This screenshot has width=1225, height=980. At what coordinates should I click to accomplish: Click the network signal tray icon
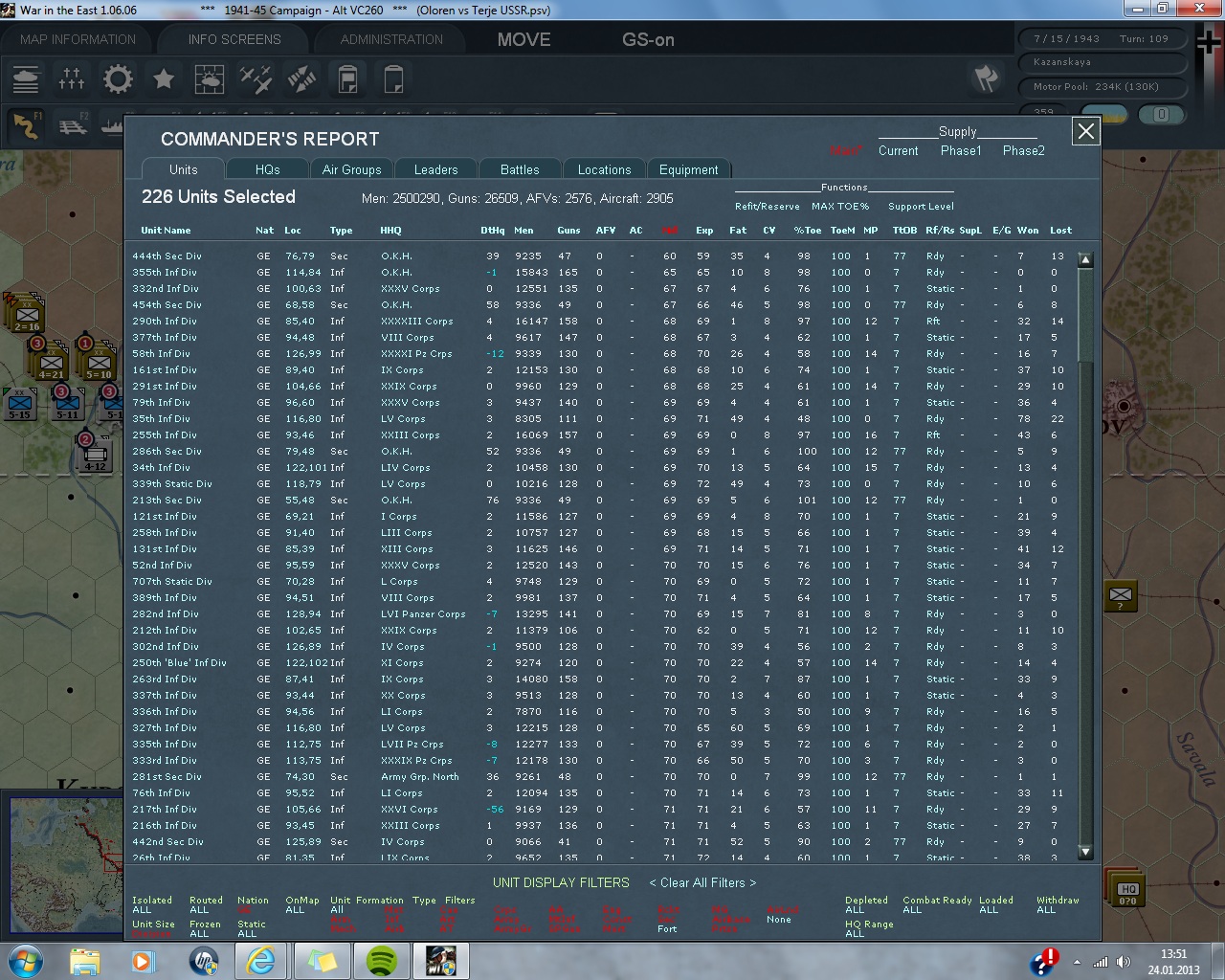pyautogui.click(x=1101, y=962)
